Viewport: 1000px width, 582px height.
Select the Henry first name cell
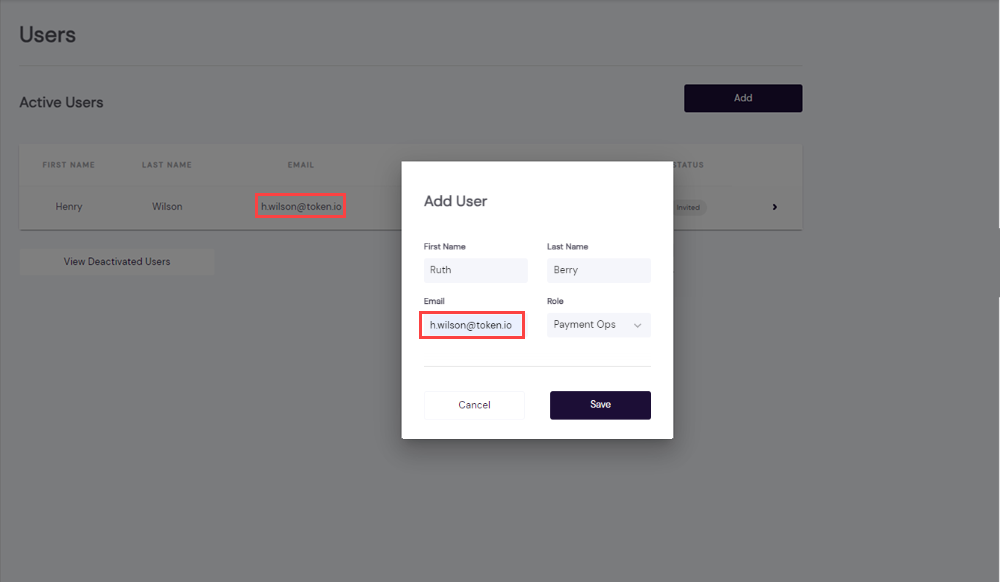(x=69, y=207)
